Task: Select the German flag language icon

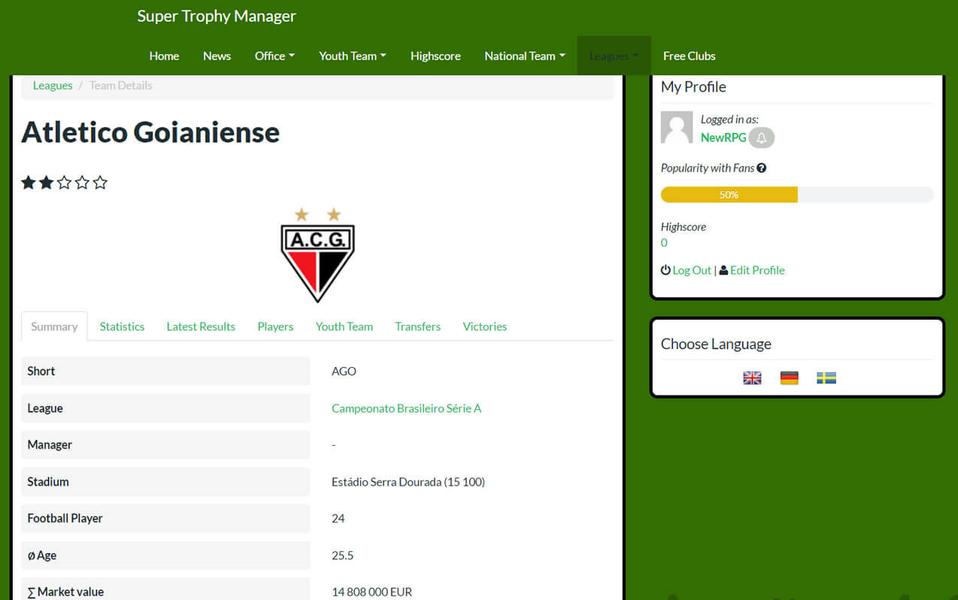Action: (788, 378)
